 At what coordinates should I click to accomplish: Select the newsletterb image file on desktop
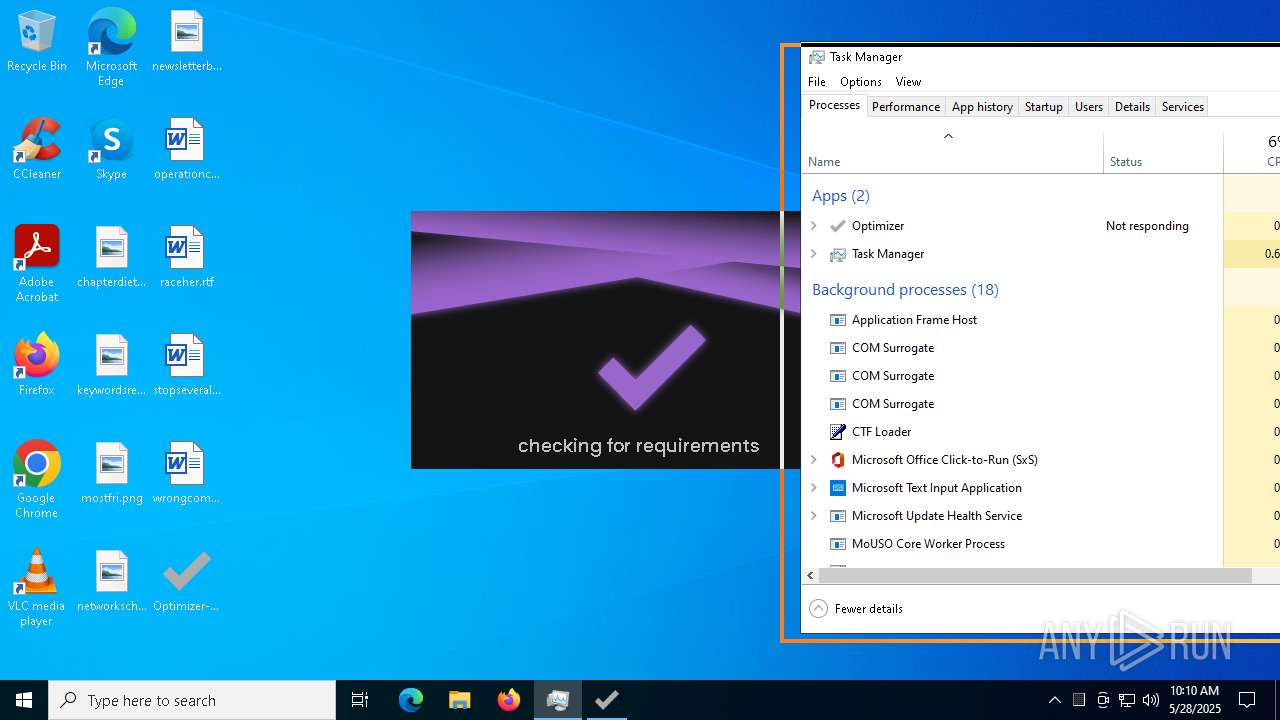point(186,42)
